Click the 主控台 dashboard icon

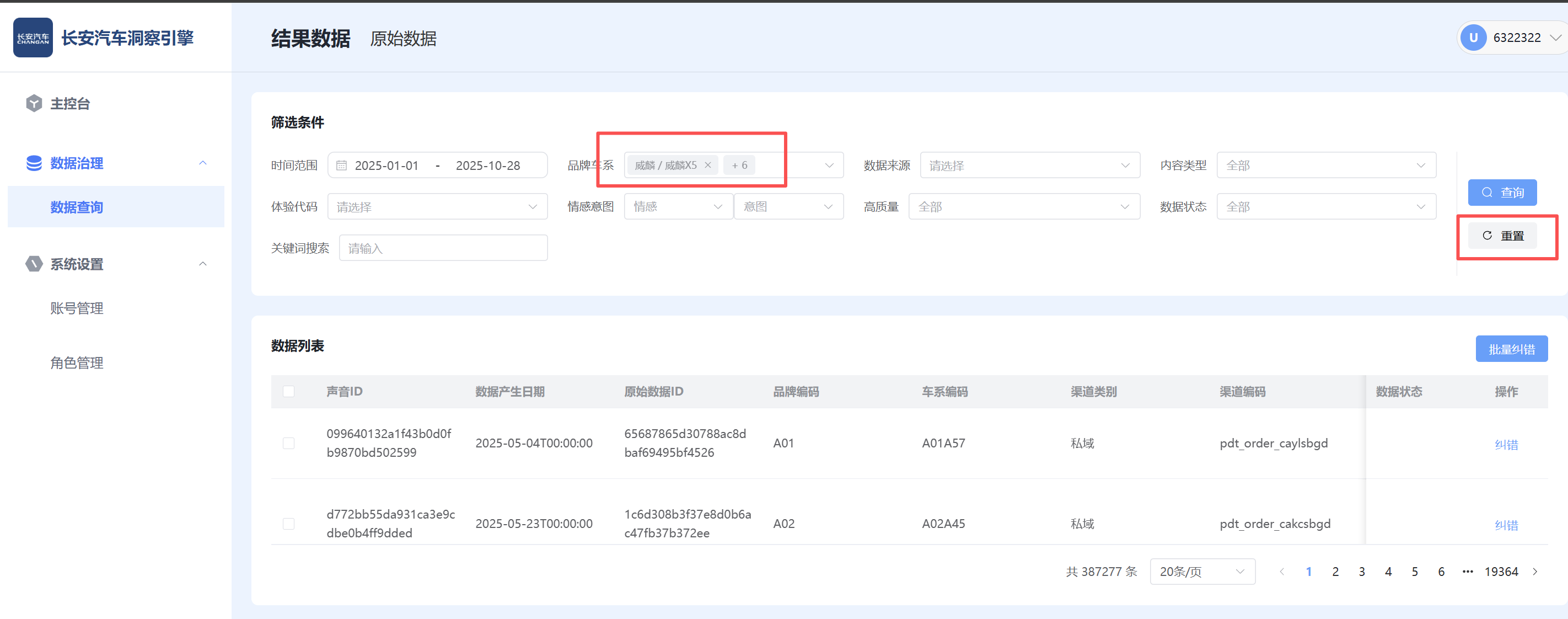[x=34, y=104]
